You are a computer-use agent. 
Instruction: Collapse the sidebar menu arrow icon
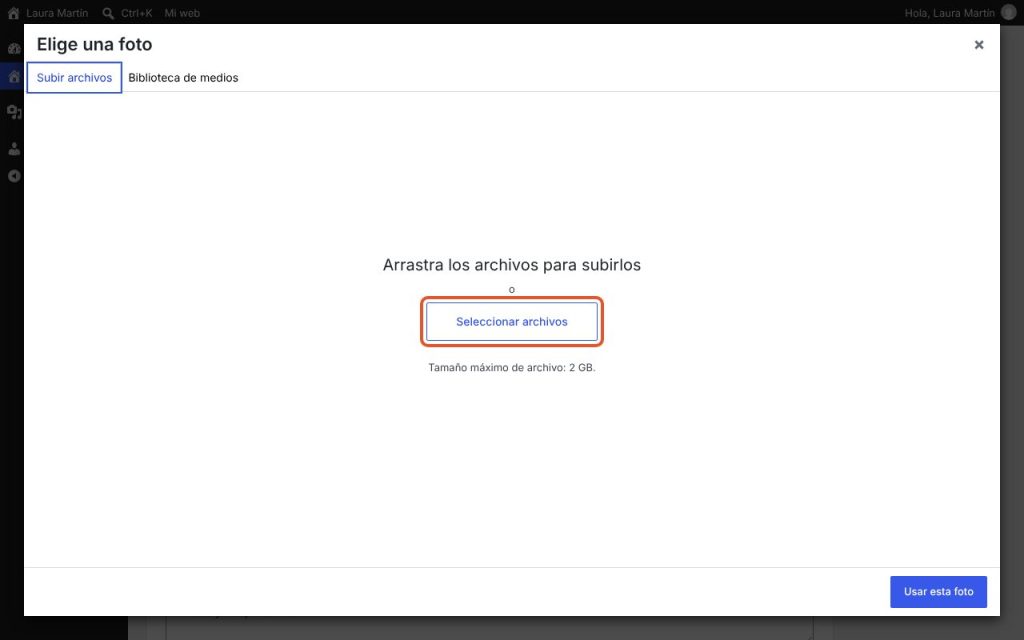point(14,176)
